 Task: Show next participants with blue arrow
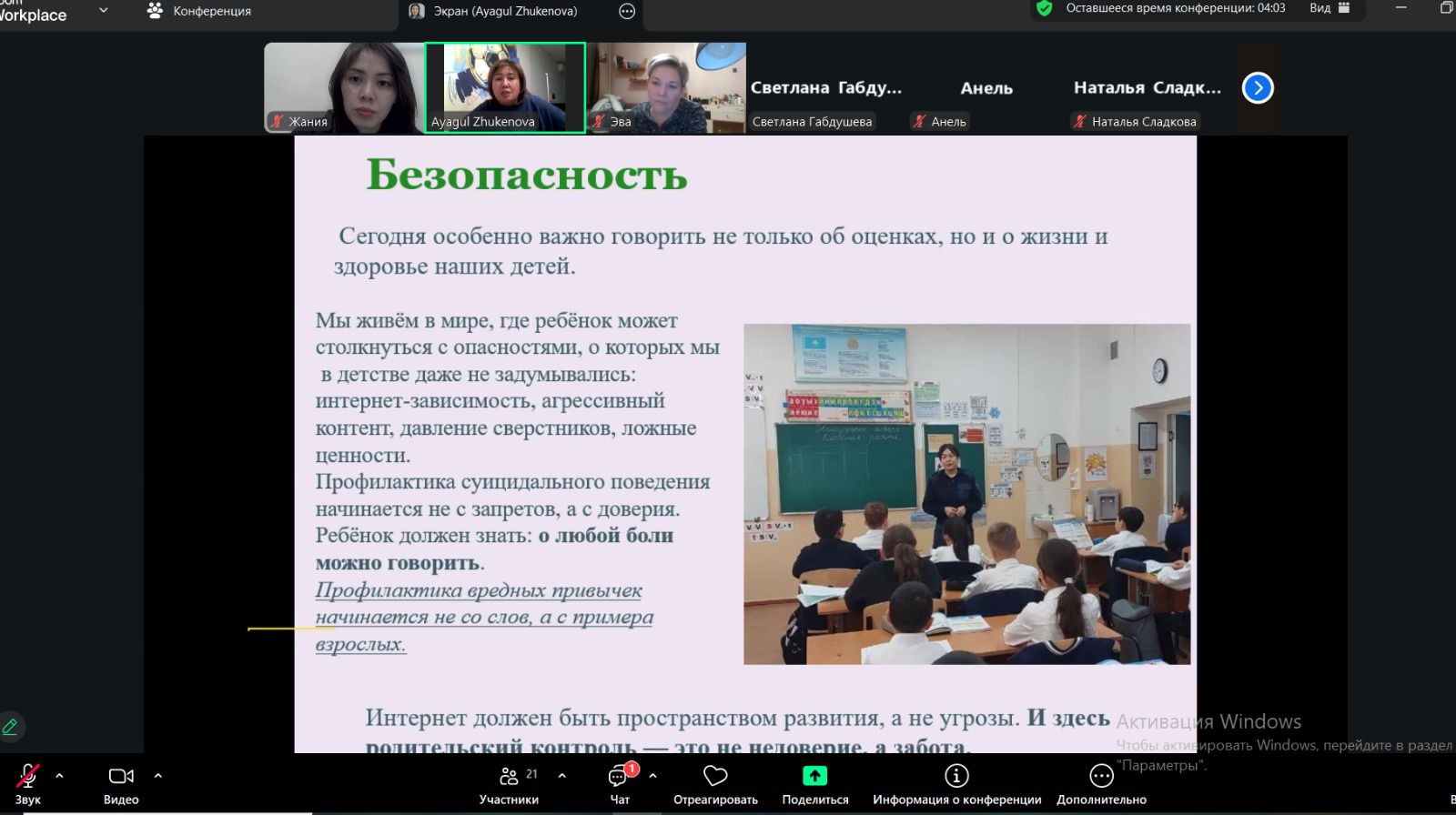point(1258,88)
